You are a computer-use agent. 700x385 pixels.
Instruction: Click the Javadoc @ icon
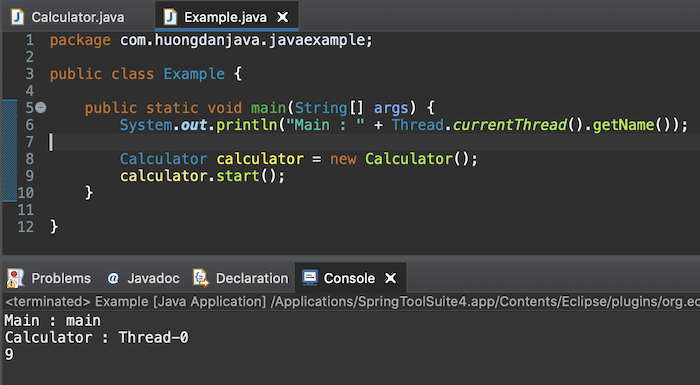113,279
